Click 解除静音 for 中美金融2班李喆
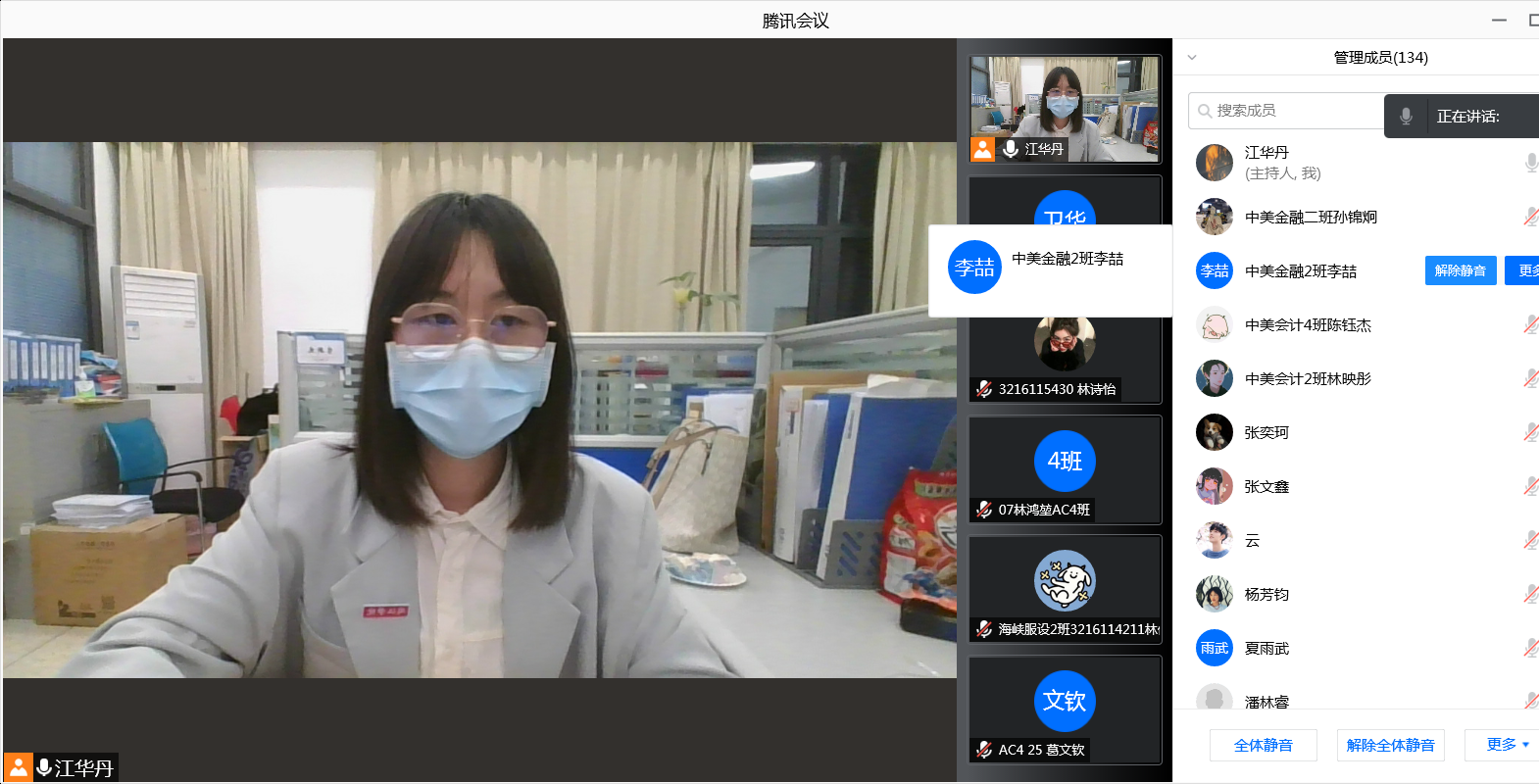Image resolution: width=1539 pixels, height=784 pixels. tap(1460, 270)
